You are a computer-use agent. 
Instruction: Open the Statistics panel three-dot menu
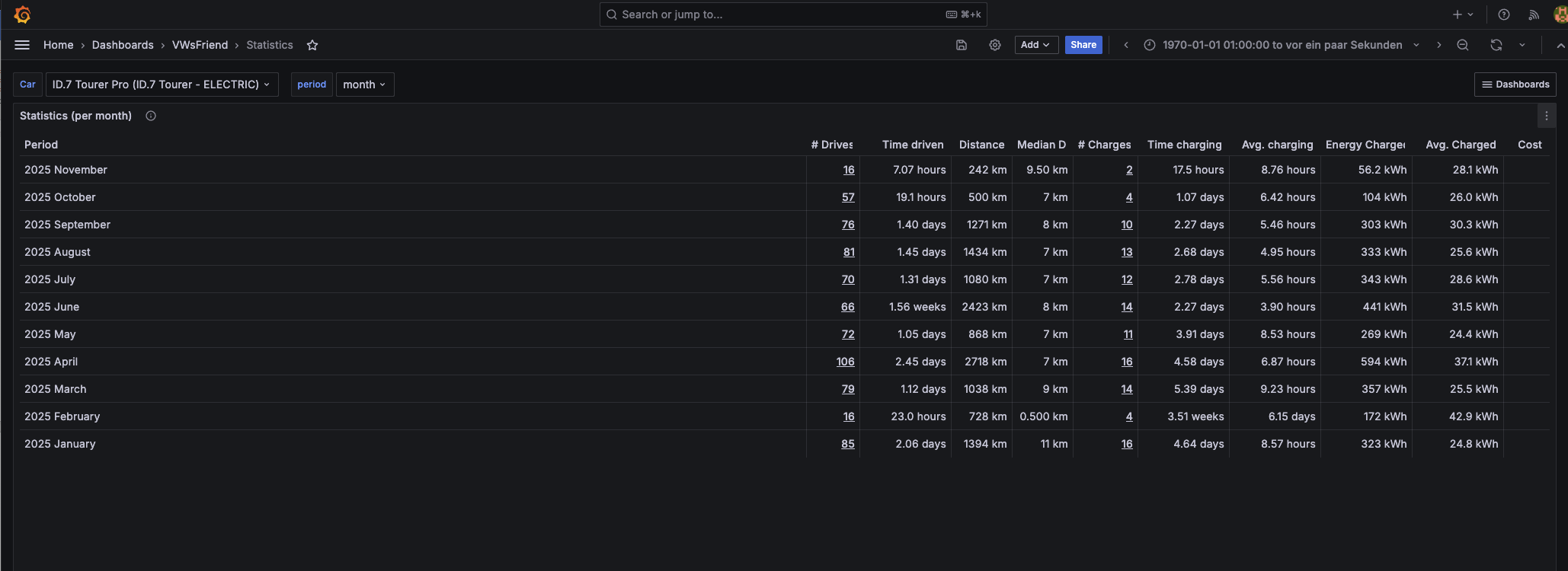pyautogui.click(x=1546, y=116)
